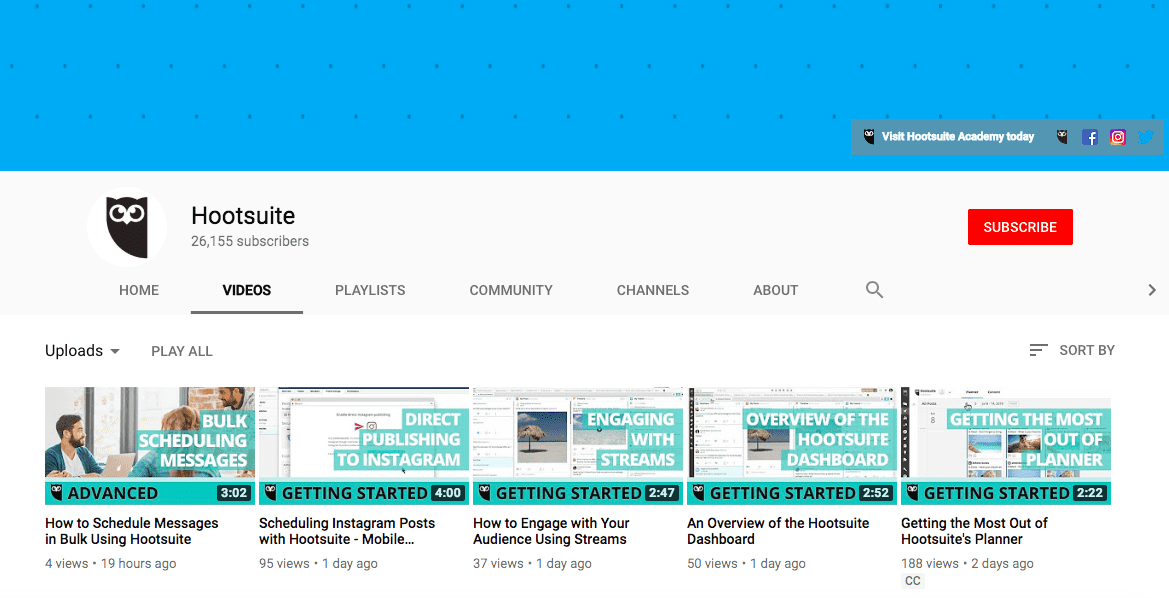This screenshot has width=1169, height=598.
Task: Click the channel search magnifier icon
Action: click(875, 289)
